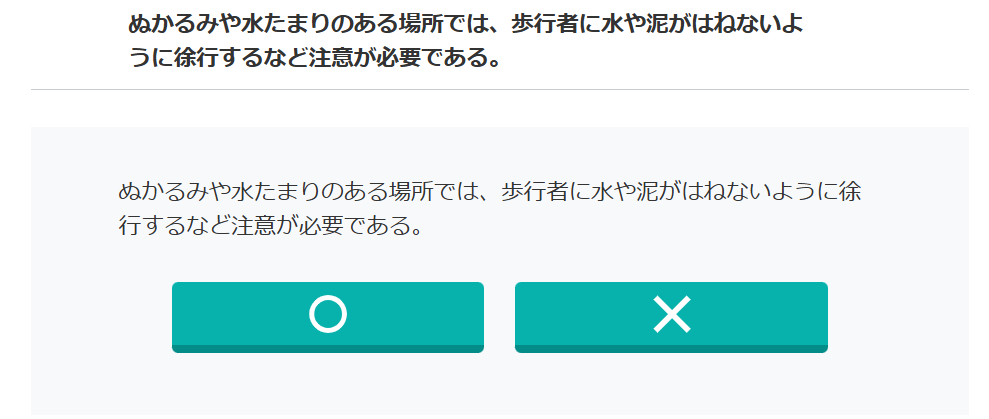
Task: Click right teal area of the × button
Action: [x=763, y=314]
